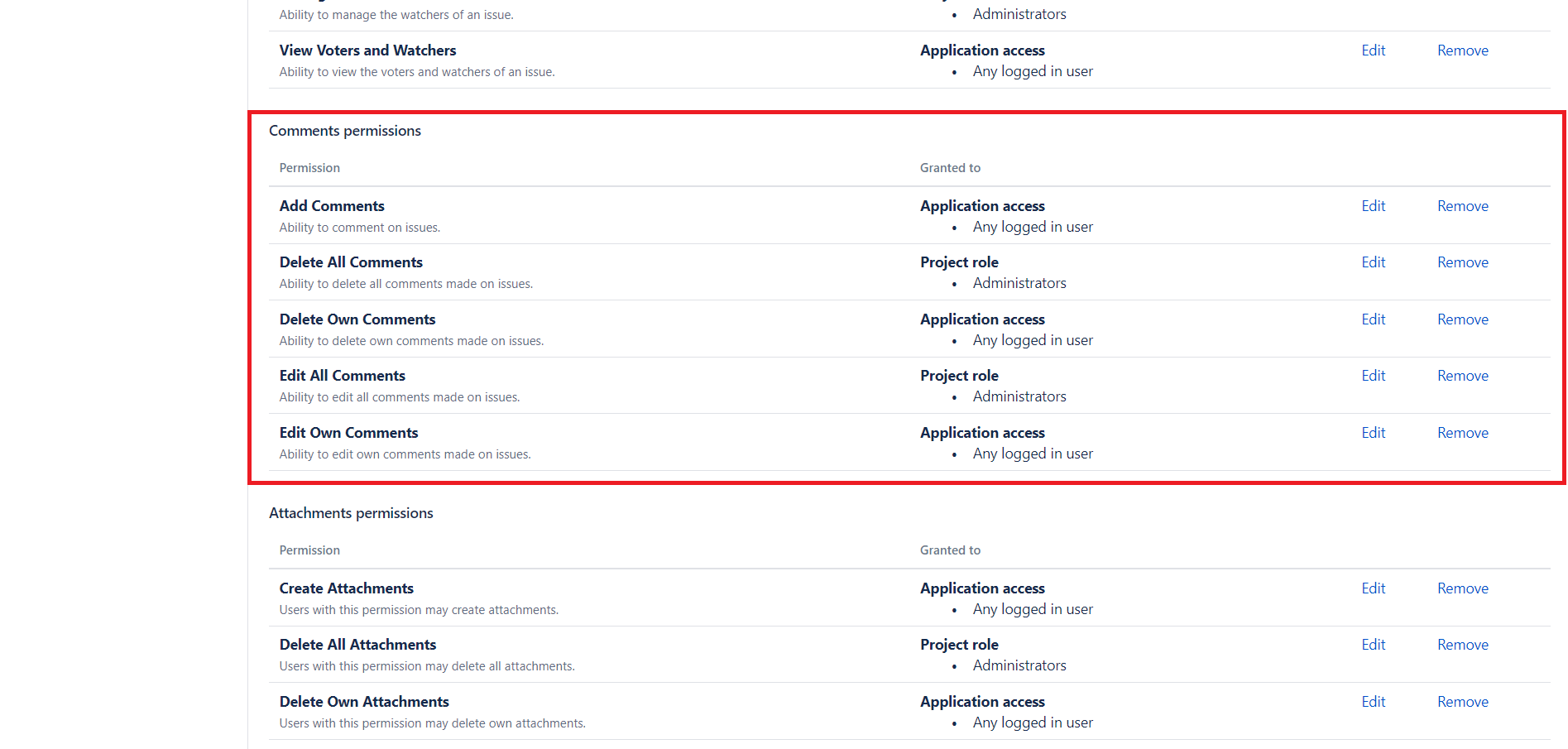Remove the Edit All Comments grant
1568x749 pixels.
pyautogui.click(x=1462, y=376)
